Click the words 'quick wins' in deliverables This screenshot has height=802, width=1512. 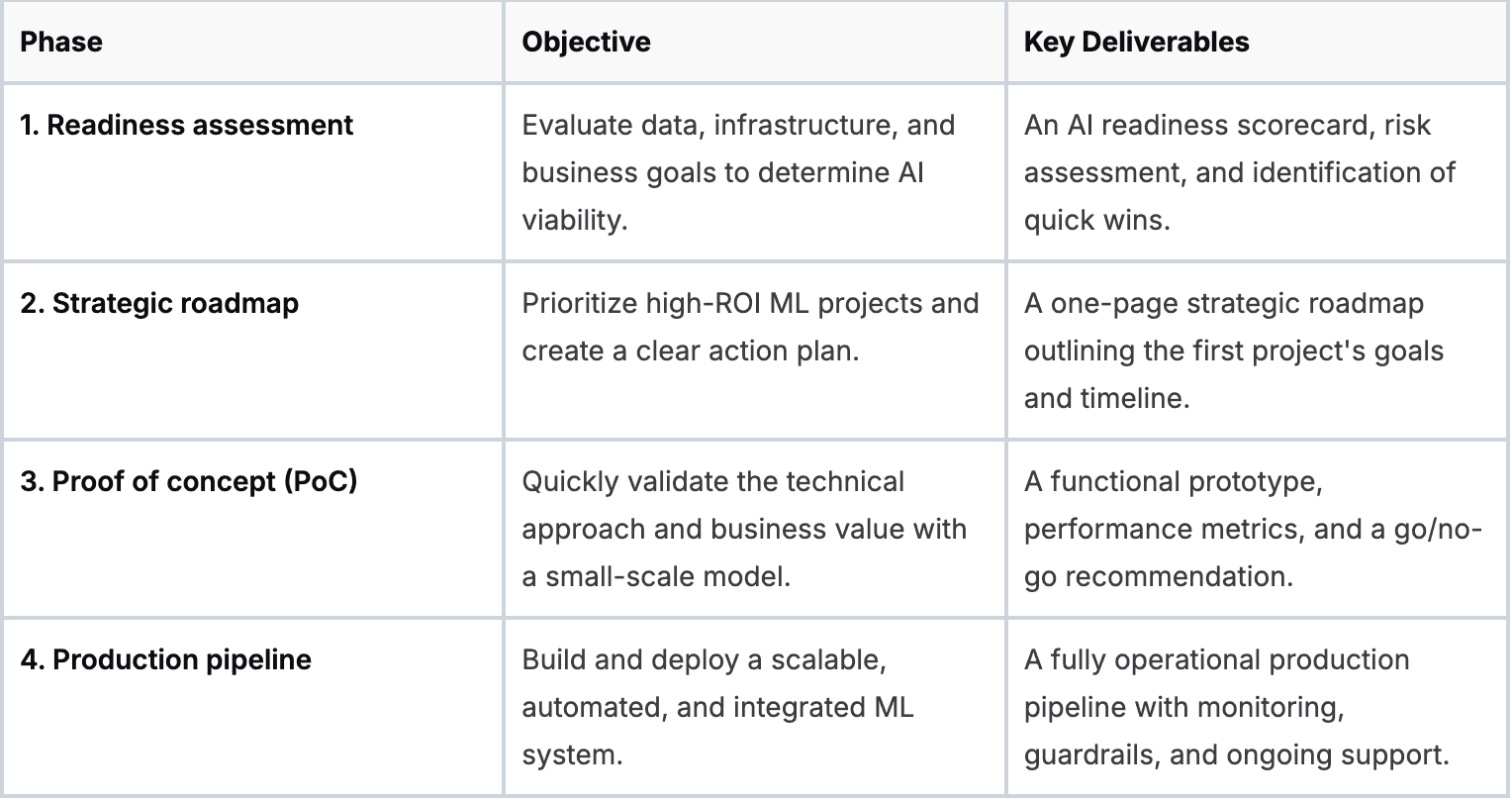coord(1094,220)
